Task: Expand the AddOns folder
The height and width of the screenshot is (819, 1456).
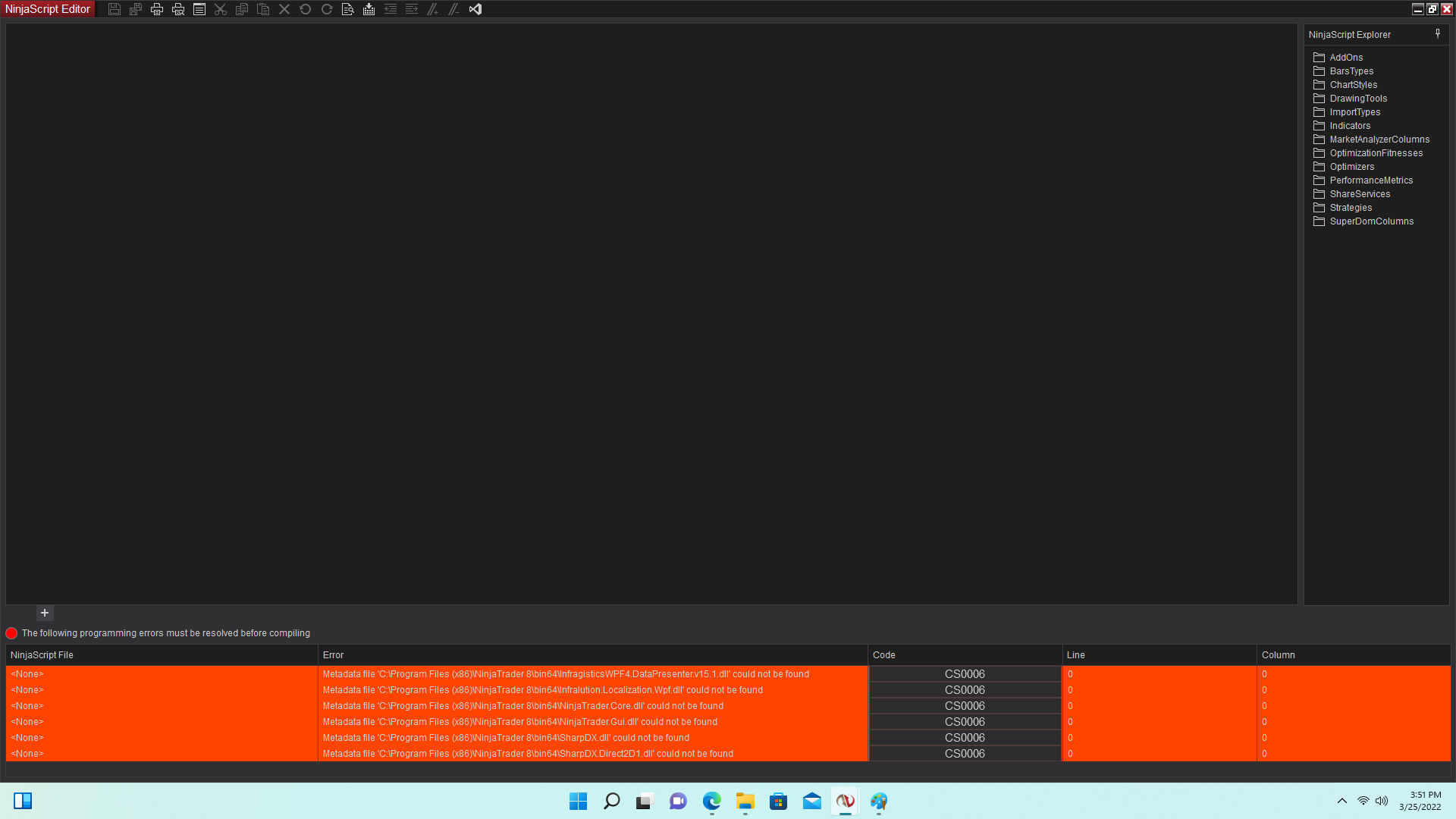Action: pos(1346,58)
